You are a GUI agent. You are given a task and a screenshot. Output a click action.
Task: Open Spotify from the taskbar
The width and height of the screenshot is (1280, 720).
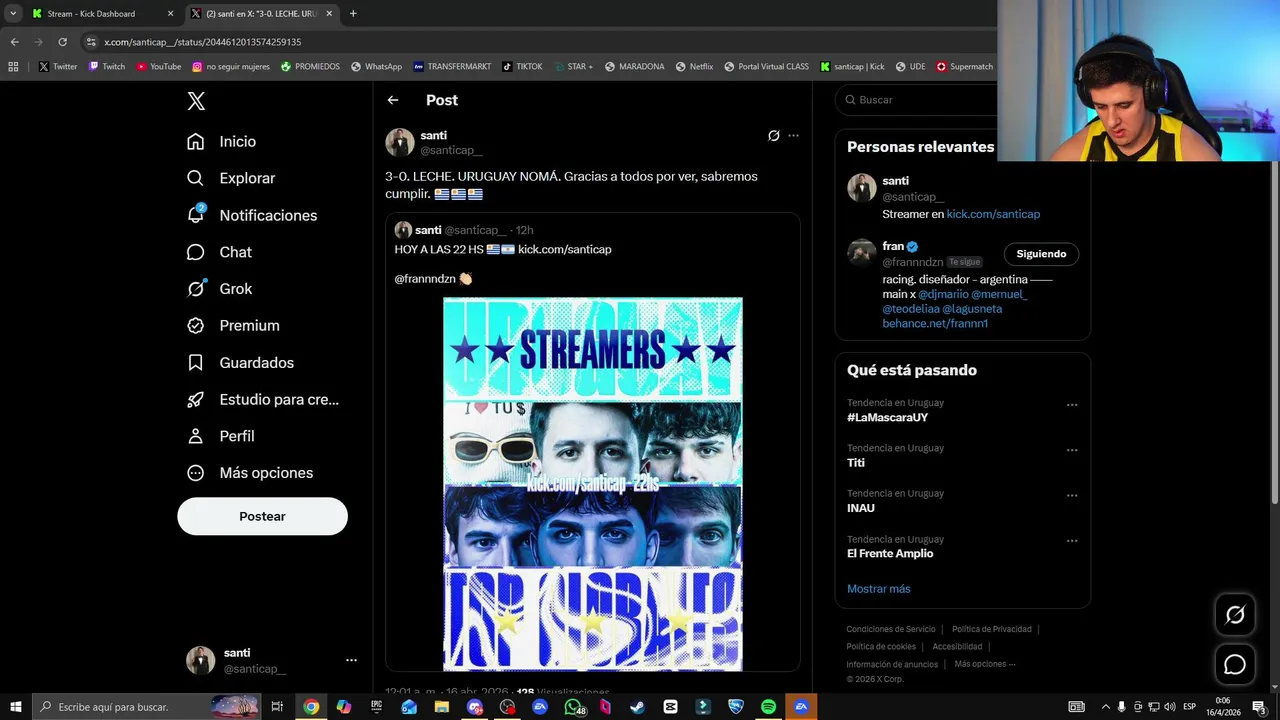click(768, 707)
